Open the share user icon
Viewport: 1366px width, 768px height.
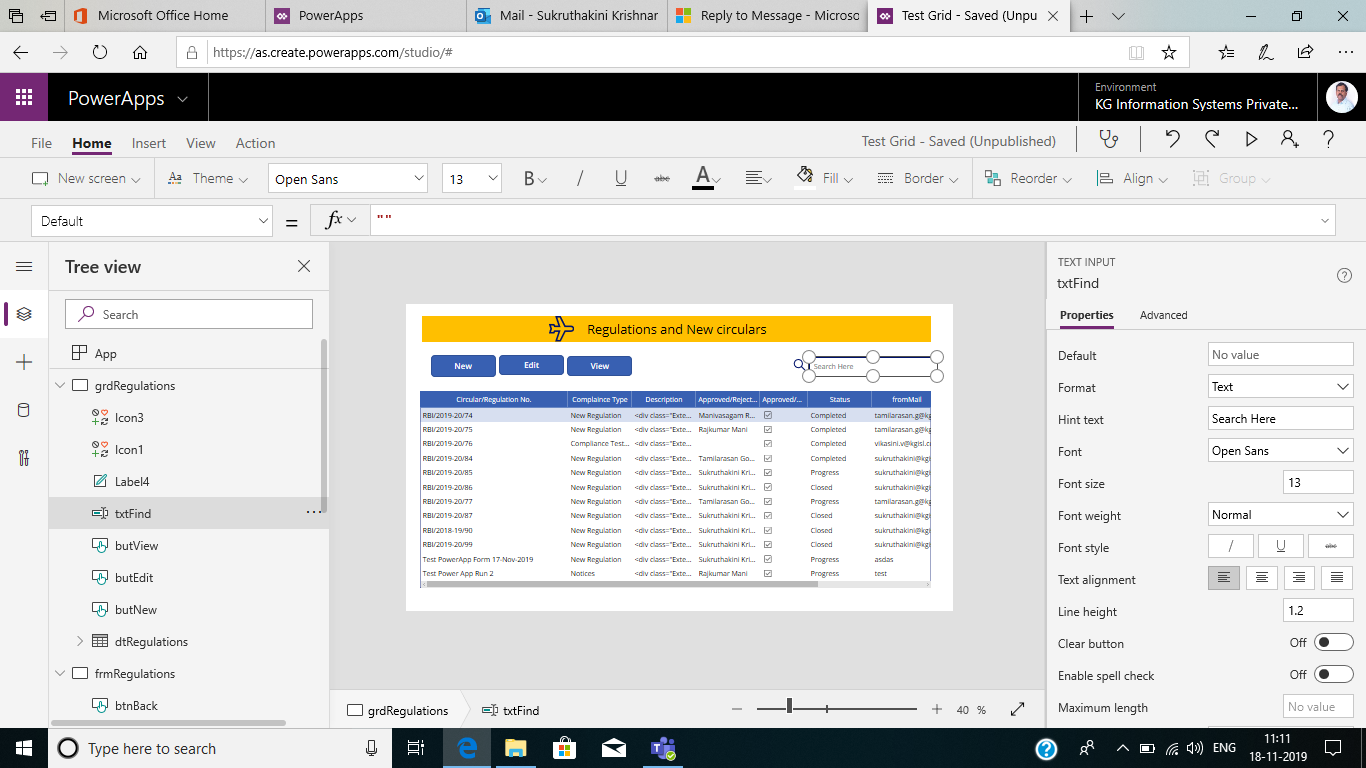[x=1290, y=140]
